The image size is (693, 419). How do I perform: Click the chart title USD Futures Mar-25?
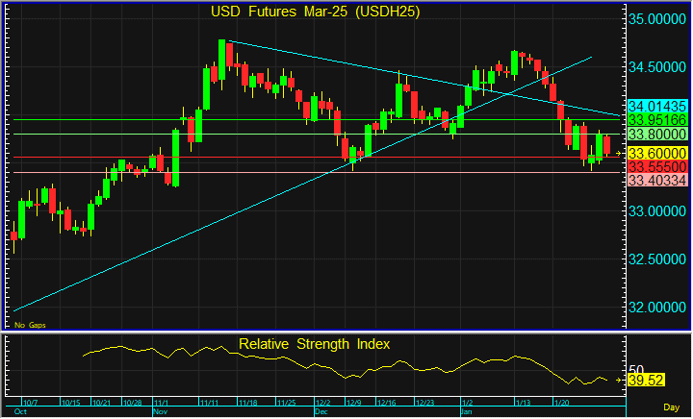pyautogui.click(x=314, y=13)
